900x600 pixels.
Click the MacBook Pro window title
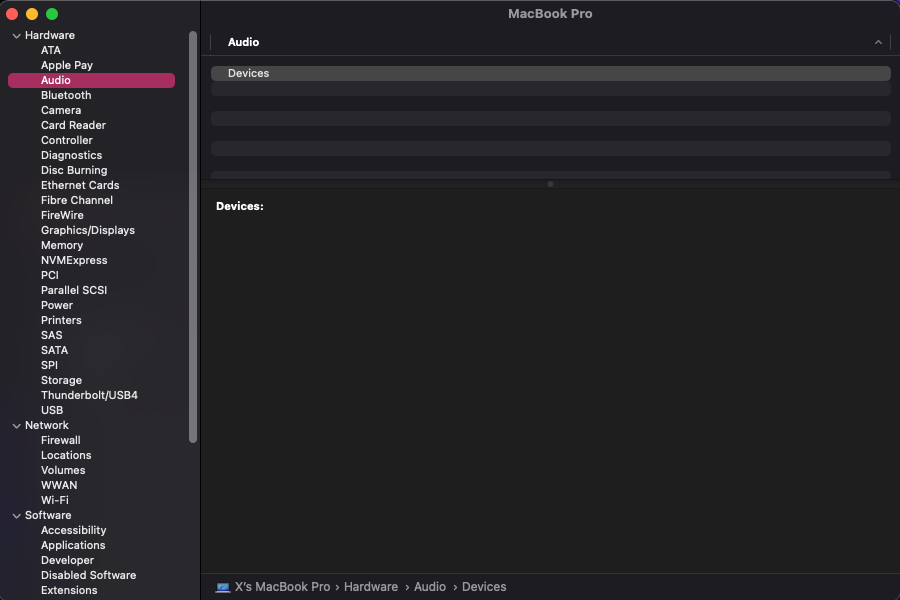click(x=550, y=14)
